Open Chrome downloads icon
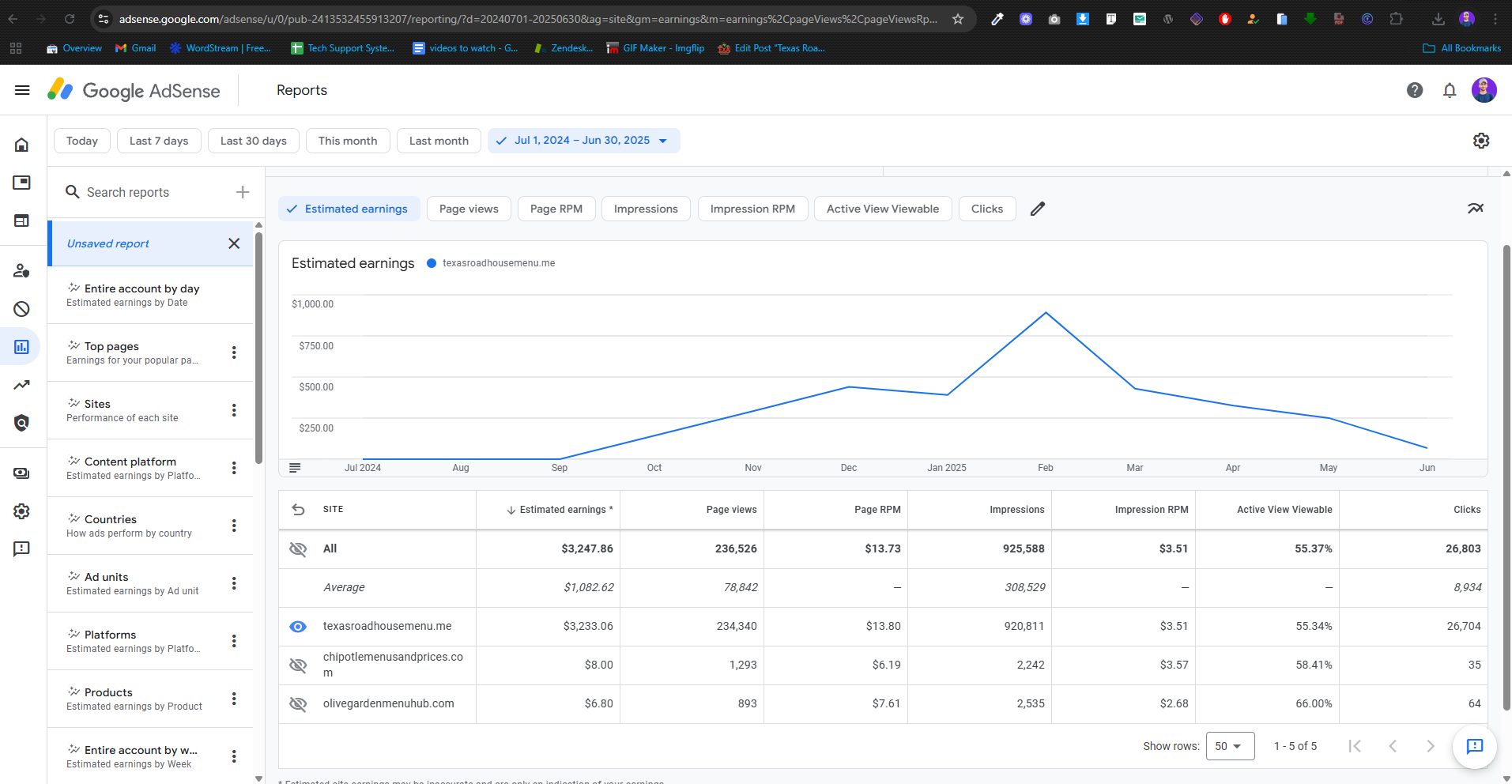This screenshot has height=784, width=1512. 1438,19
